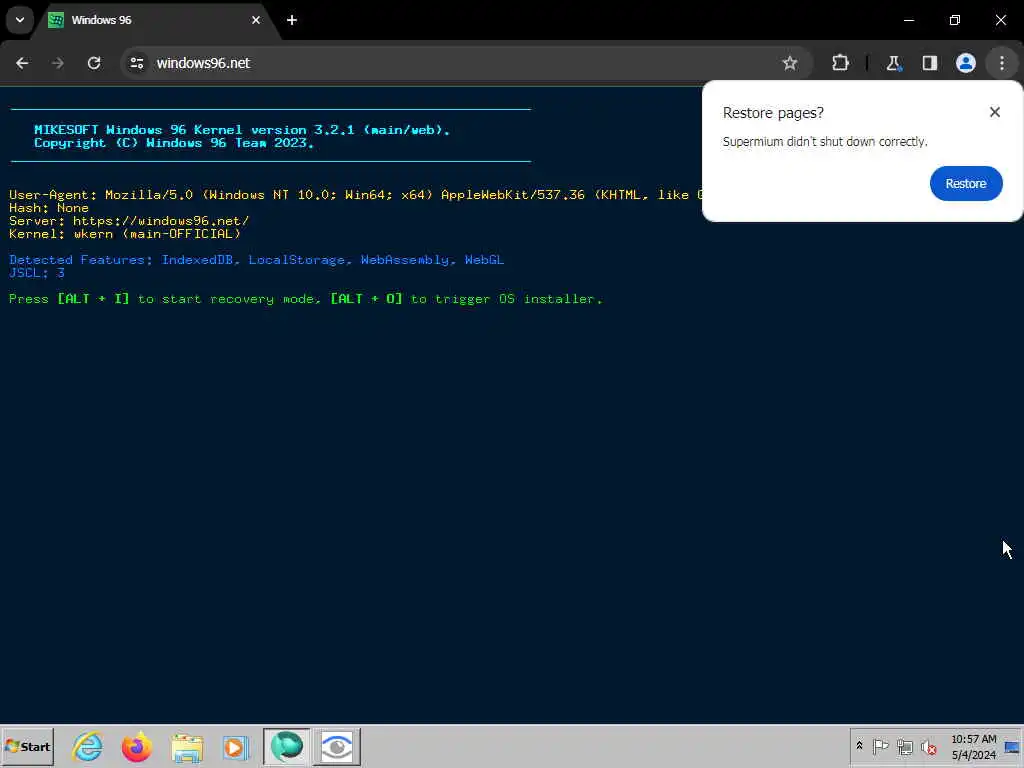Viewport: 1024px width, 768px height.
Task: Open the Labs flask icon
Action: (893, 63)
